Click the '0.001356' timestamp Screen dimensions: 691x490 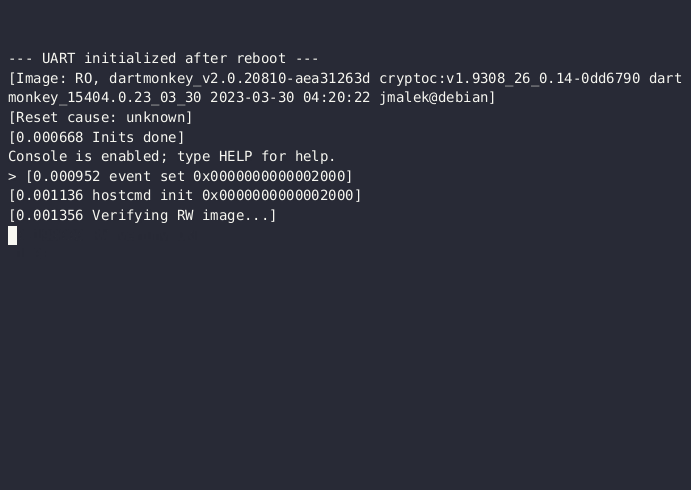coord(50,215)
